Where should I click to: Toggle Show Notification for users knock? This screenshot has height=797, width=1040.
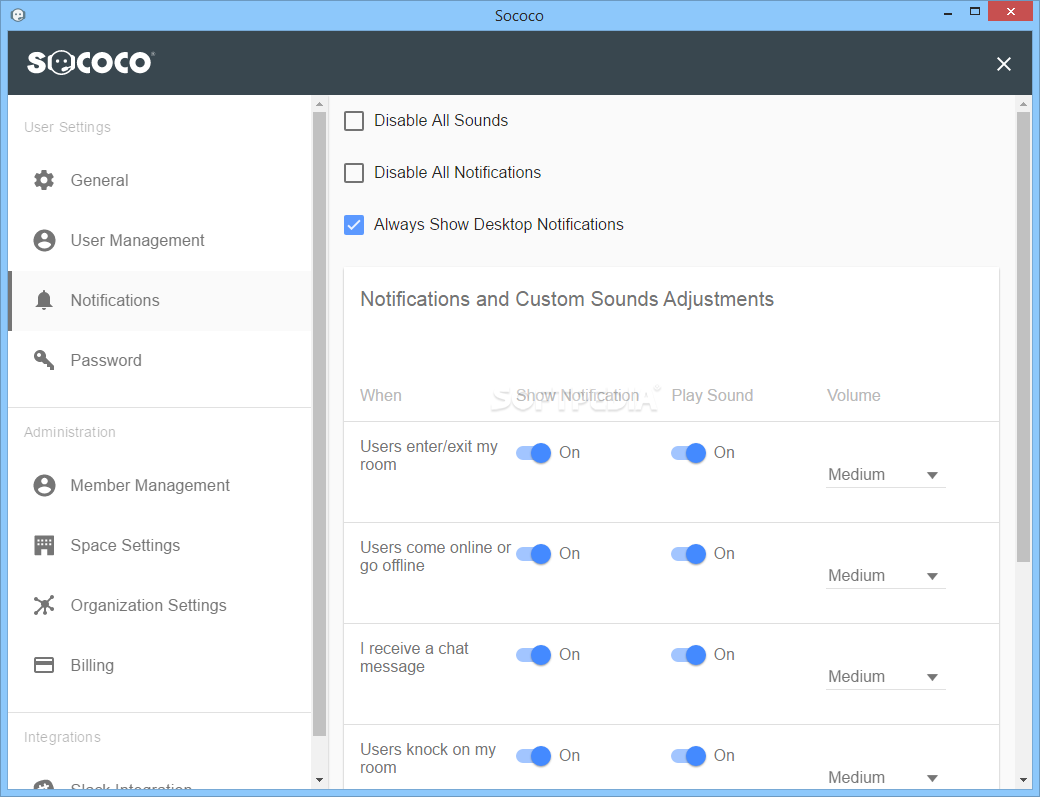point(534,756)
